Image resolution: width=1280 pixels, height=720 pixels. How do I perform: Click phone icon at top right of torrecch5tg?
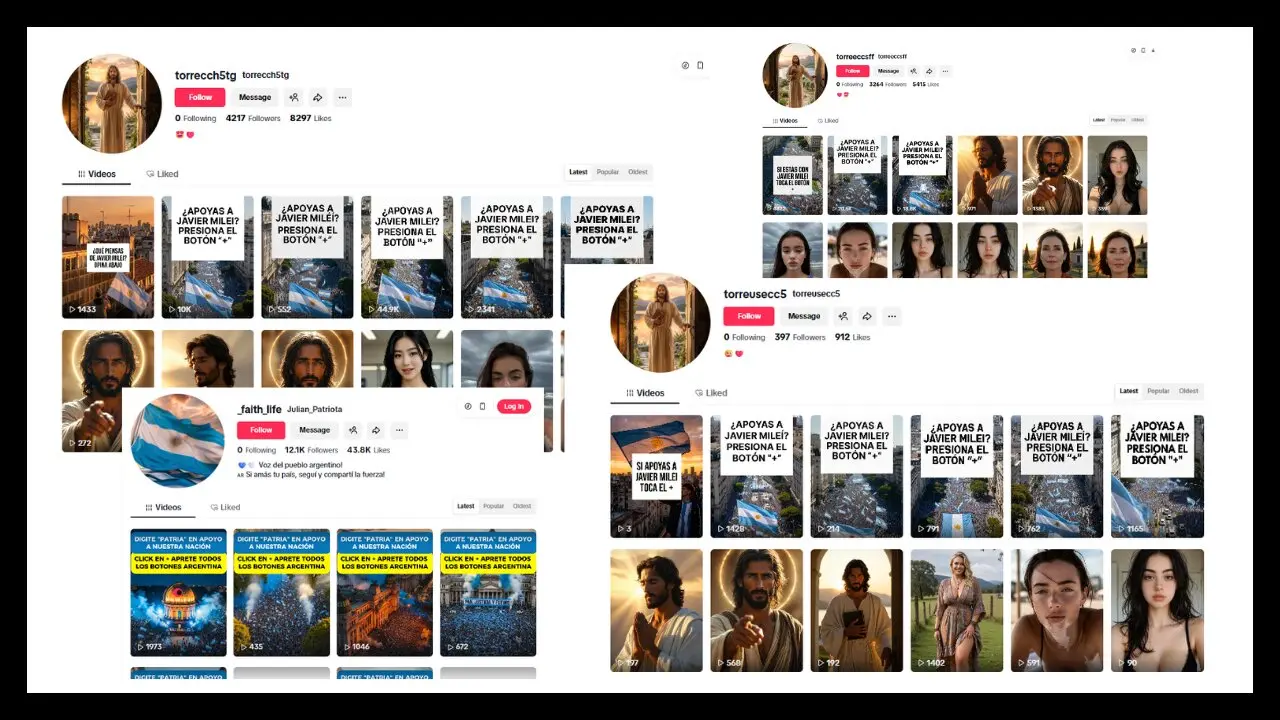click(700, 66)
